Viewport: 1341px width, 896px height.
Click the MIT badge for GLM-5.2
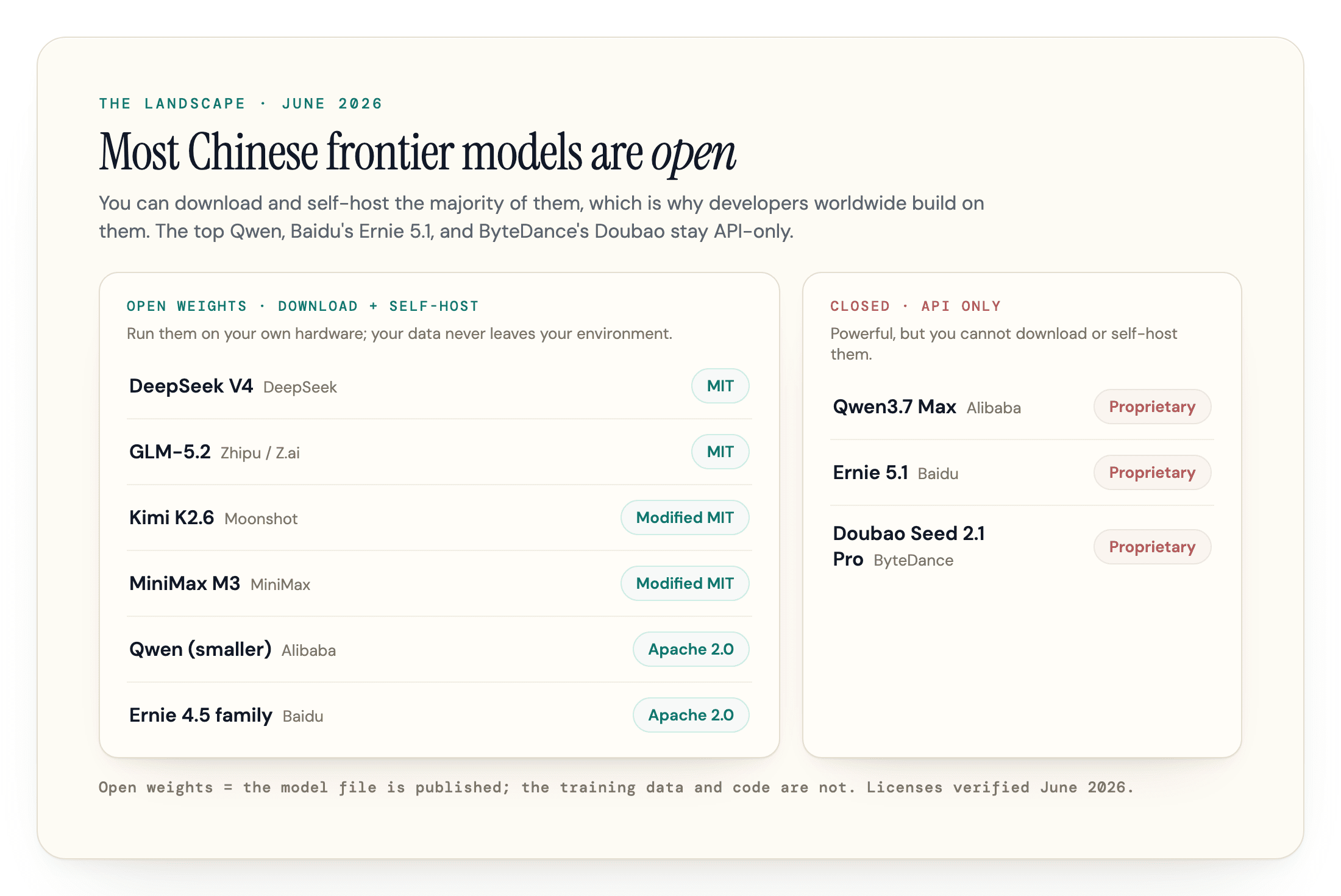coord(720,452)
